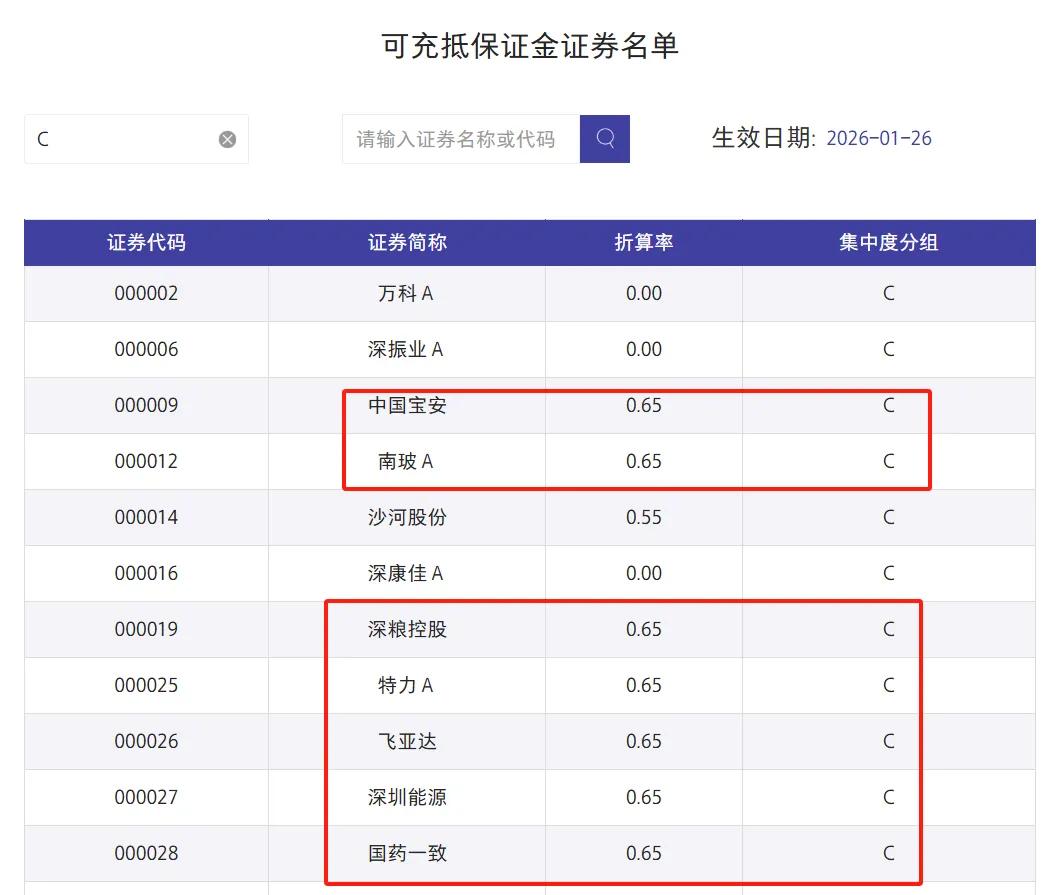This screenshot has width=1044, height=895.
Task: Select code 000002
Action: point(146,293)
